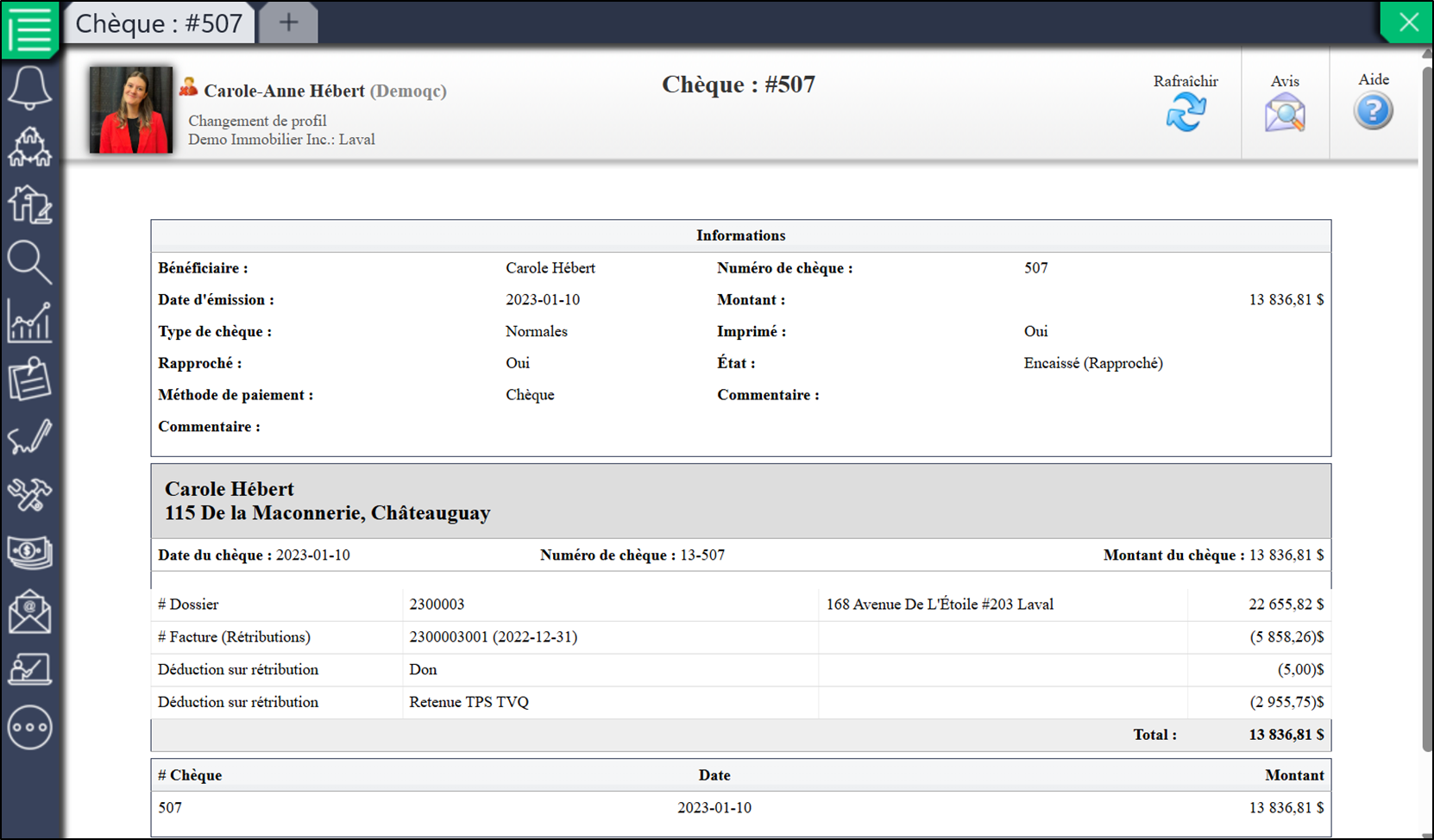Click Changement de profil link

click(x=257, y=121)
